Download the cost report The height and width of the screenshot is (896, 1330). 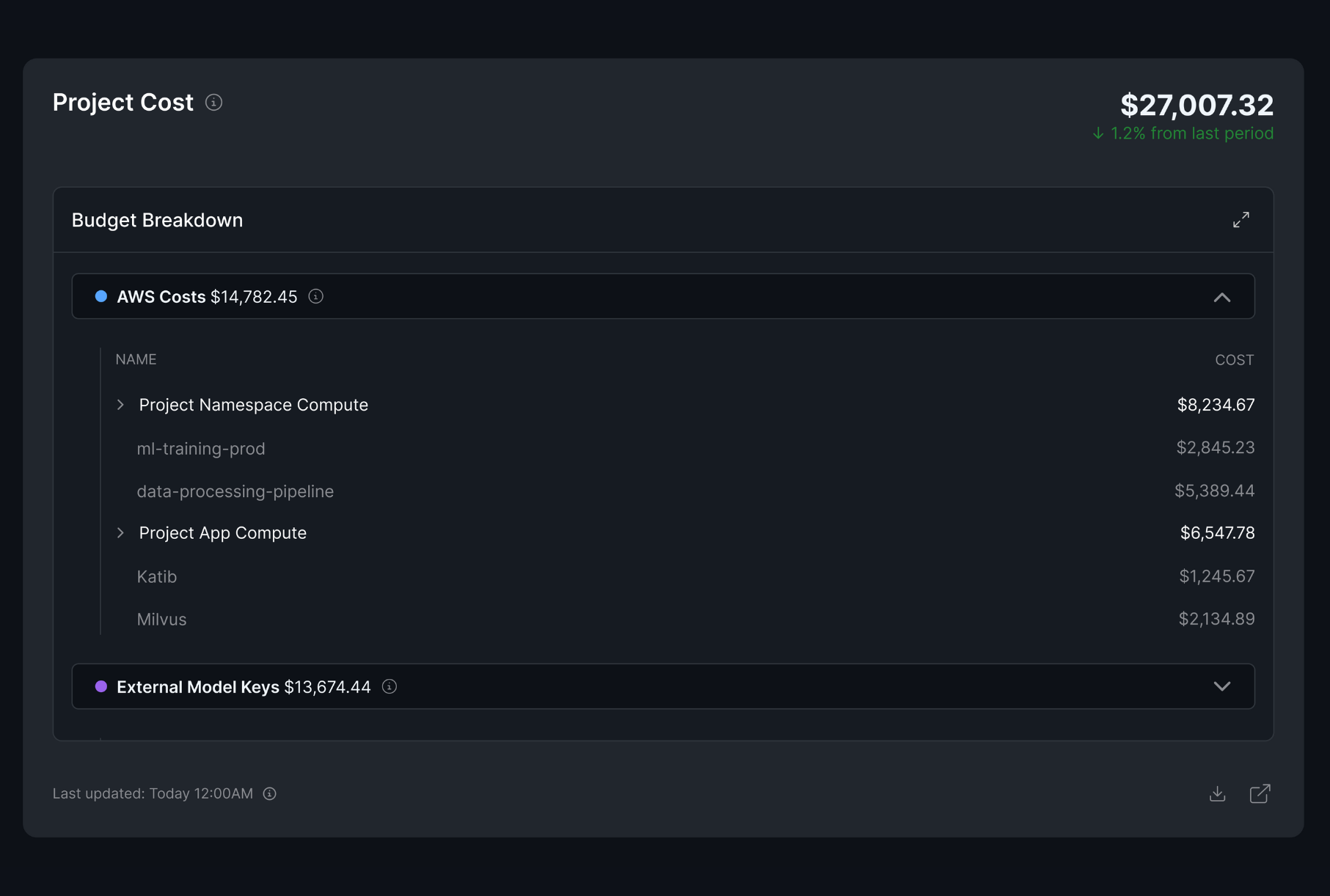[1216, 793]
